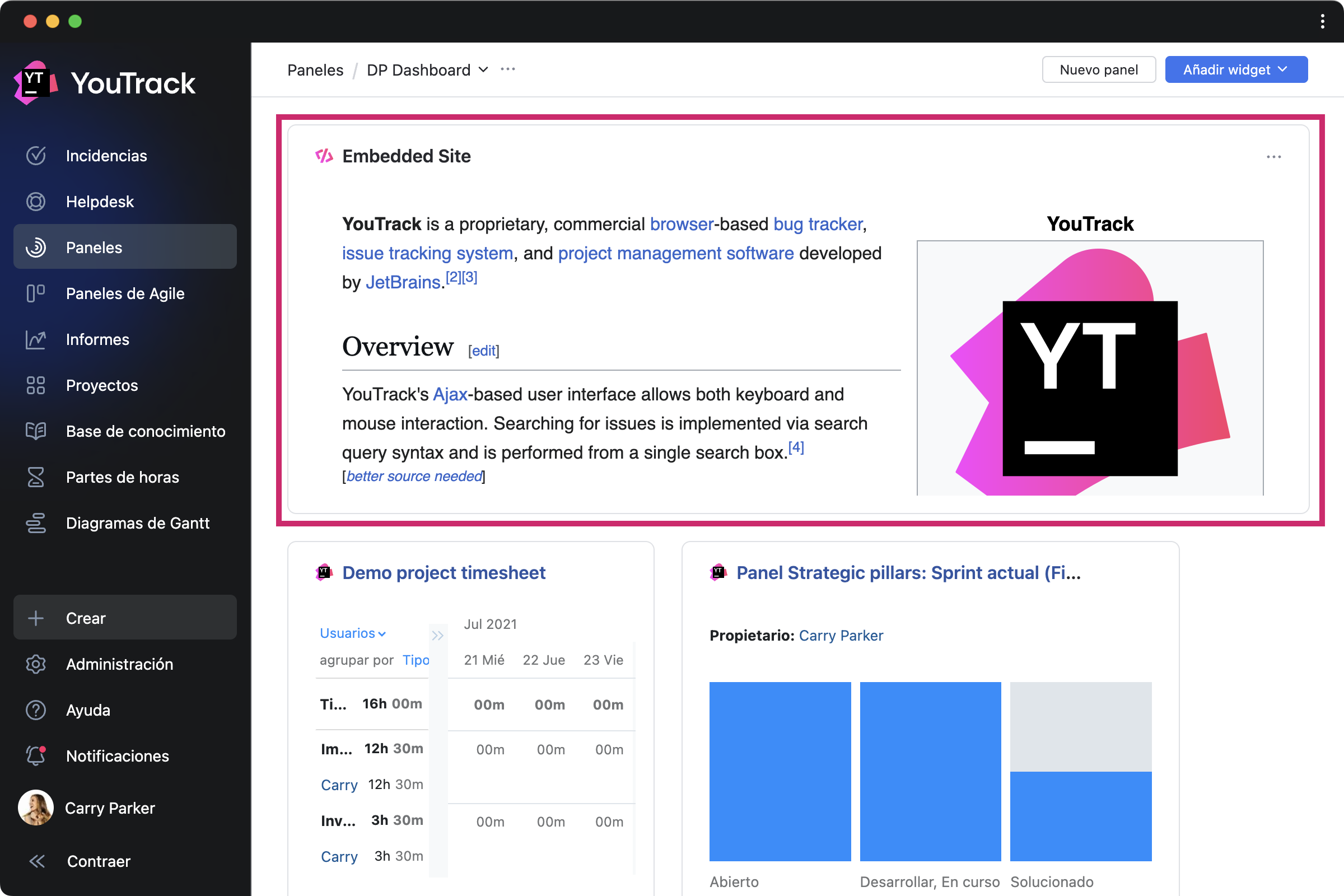Viewport: 1344px width, 896px height.
Task: Change grouping via Tipo selector
Action: 416,660
